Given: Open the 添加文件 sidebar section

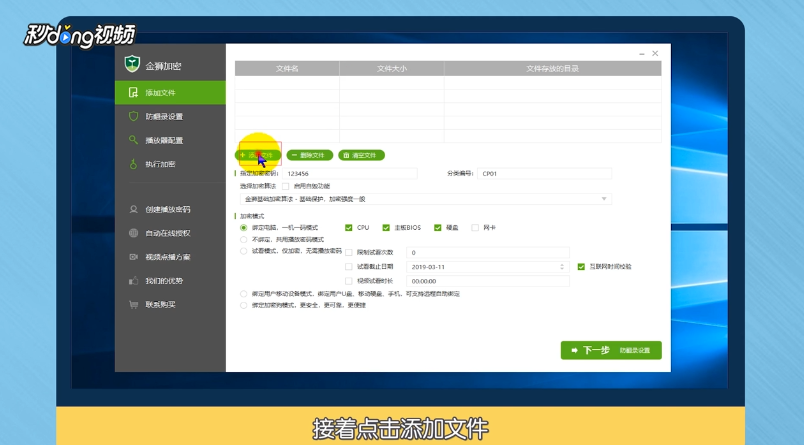Looking at the screenshot, I should [x=170, y=92].
